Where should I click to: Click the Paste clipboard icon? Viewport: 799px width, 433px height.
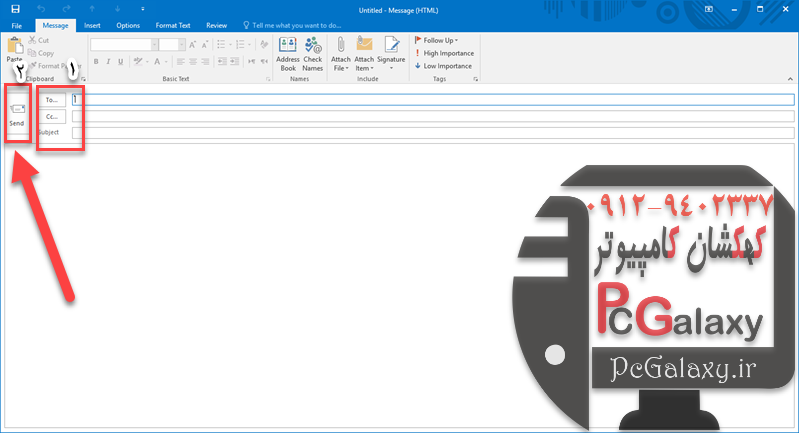(14, 46)
